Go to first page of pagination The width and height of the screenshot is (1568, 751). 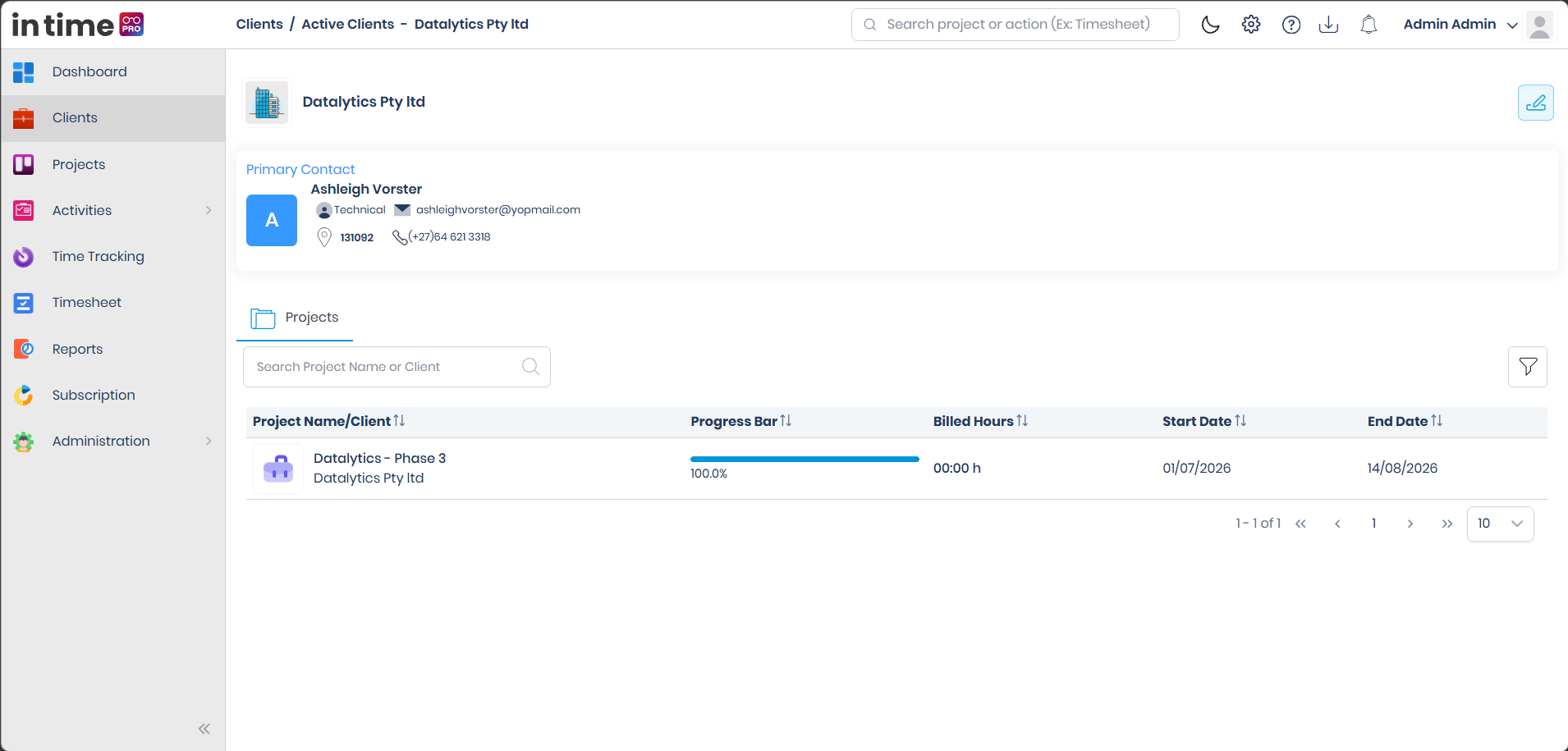[x=1300, y=524]
